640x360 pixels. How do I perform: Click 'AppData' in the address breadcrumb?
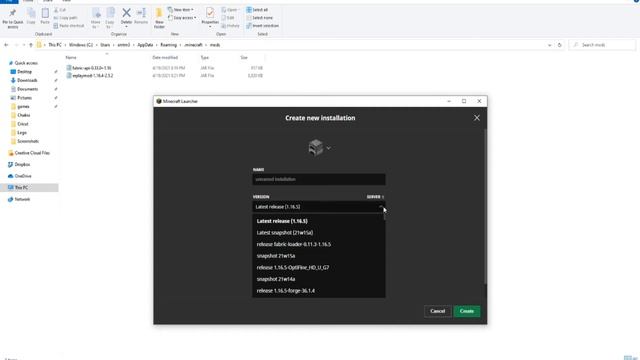point(145,45)
